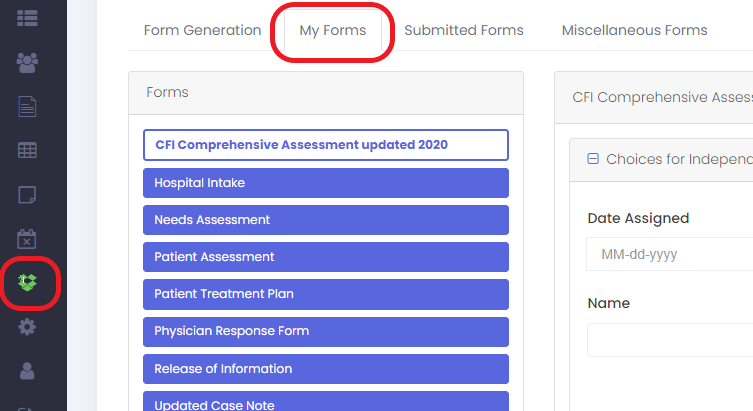Select CFI Comprehensive Assessment updated 2020 form

(x=325, y=145)
